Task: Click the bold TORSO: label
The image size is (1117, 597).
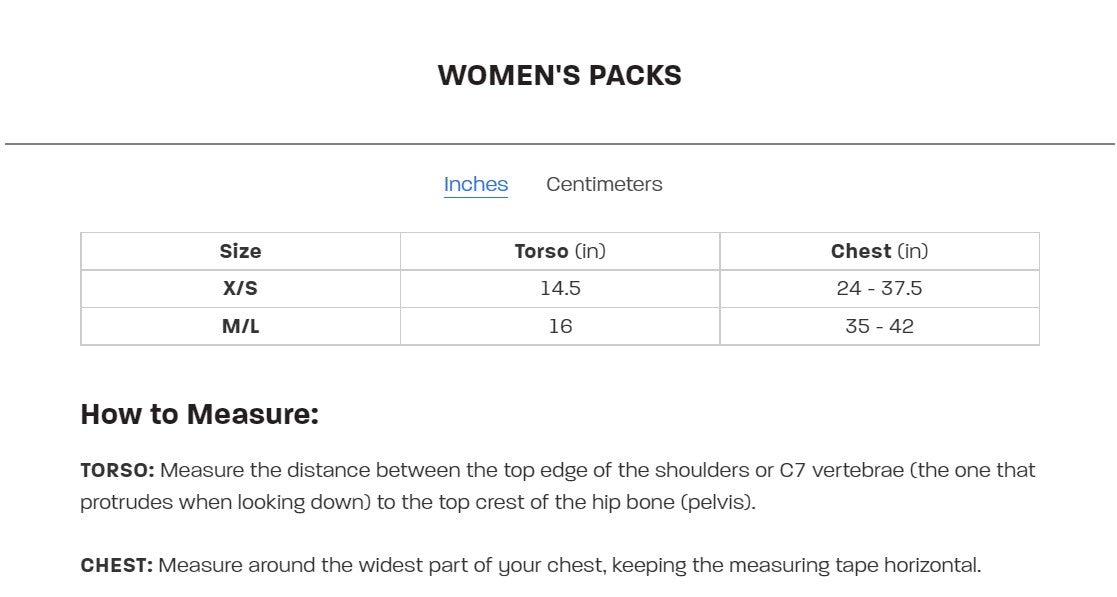Action: click(117, 470)
